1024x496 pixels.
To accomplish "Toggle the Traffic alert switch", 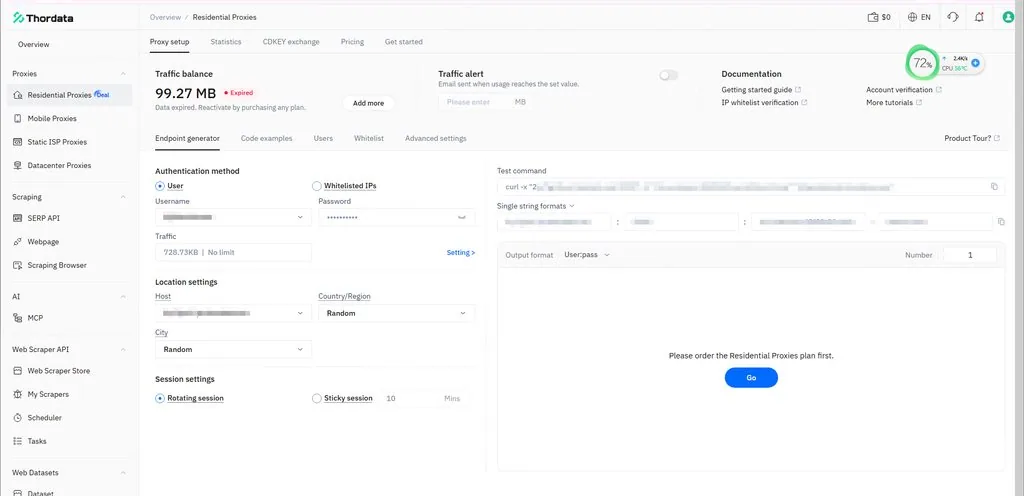I will (x=669, y=76).
